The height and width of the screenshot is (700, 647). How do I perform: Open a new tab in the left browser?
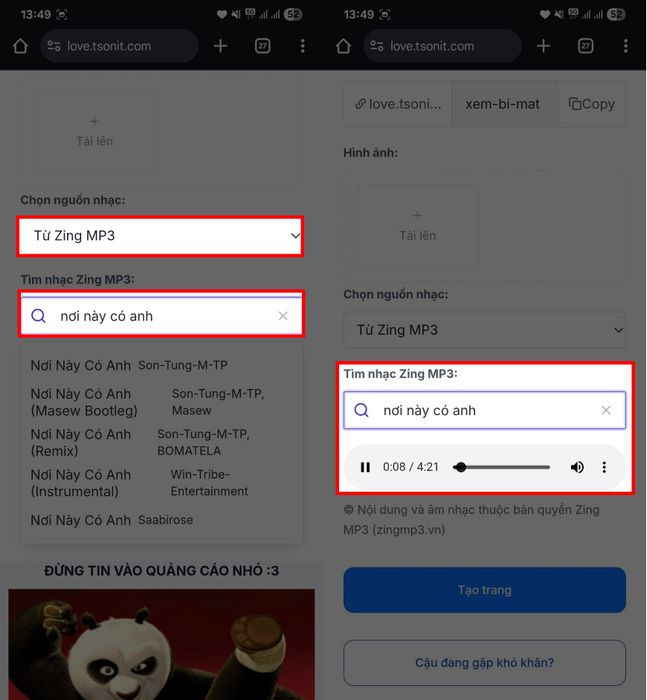coord(221,46)
